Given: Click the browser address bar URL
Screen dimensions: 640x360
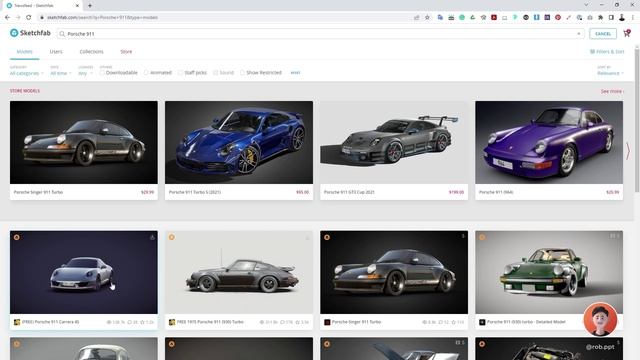Looking at the screenshot, I should [102, 18].
